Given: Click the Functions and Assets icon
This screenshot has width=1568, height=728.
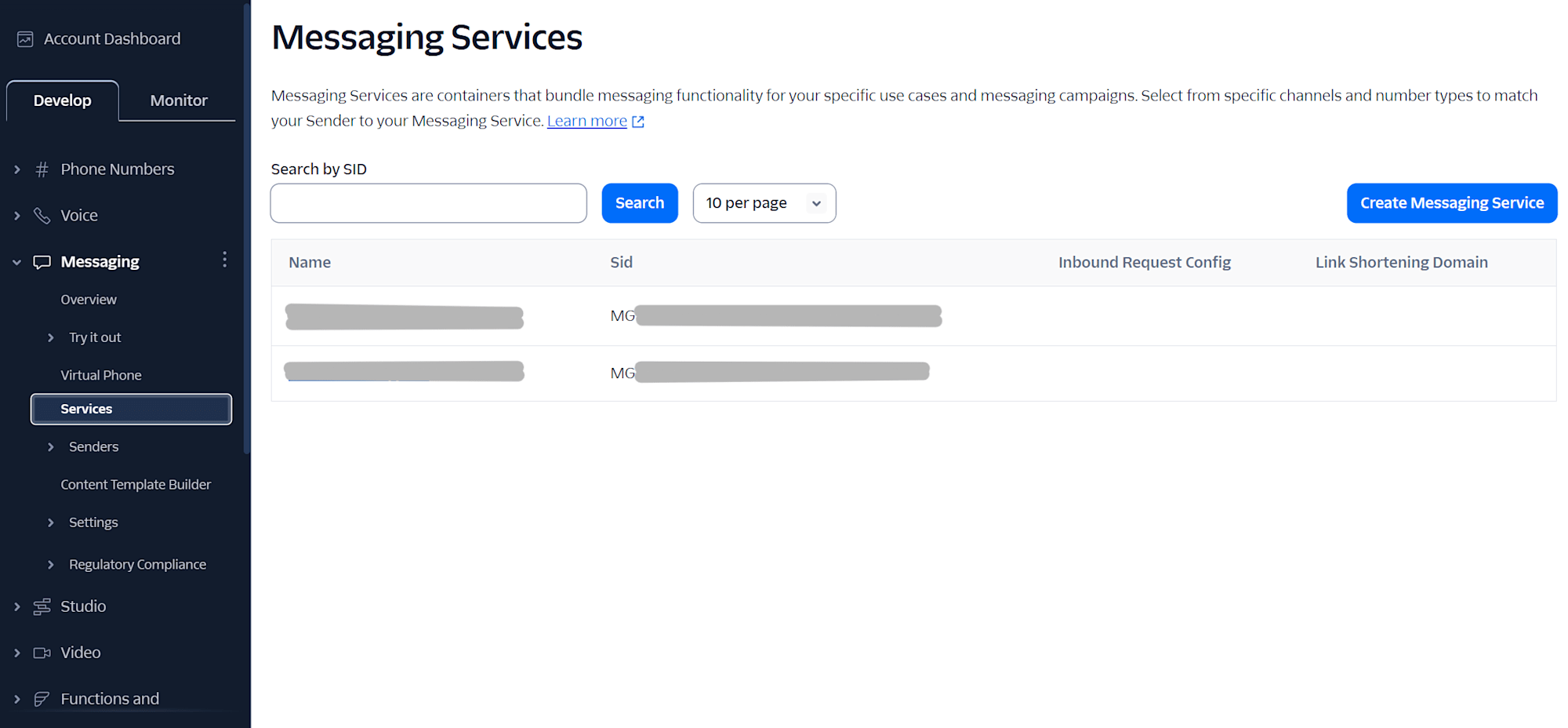Looking at the screenshot, I should (x=42, y=699).
